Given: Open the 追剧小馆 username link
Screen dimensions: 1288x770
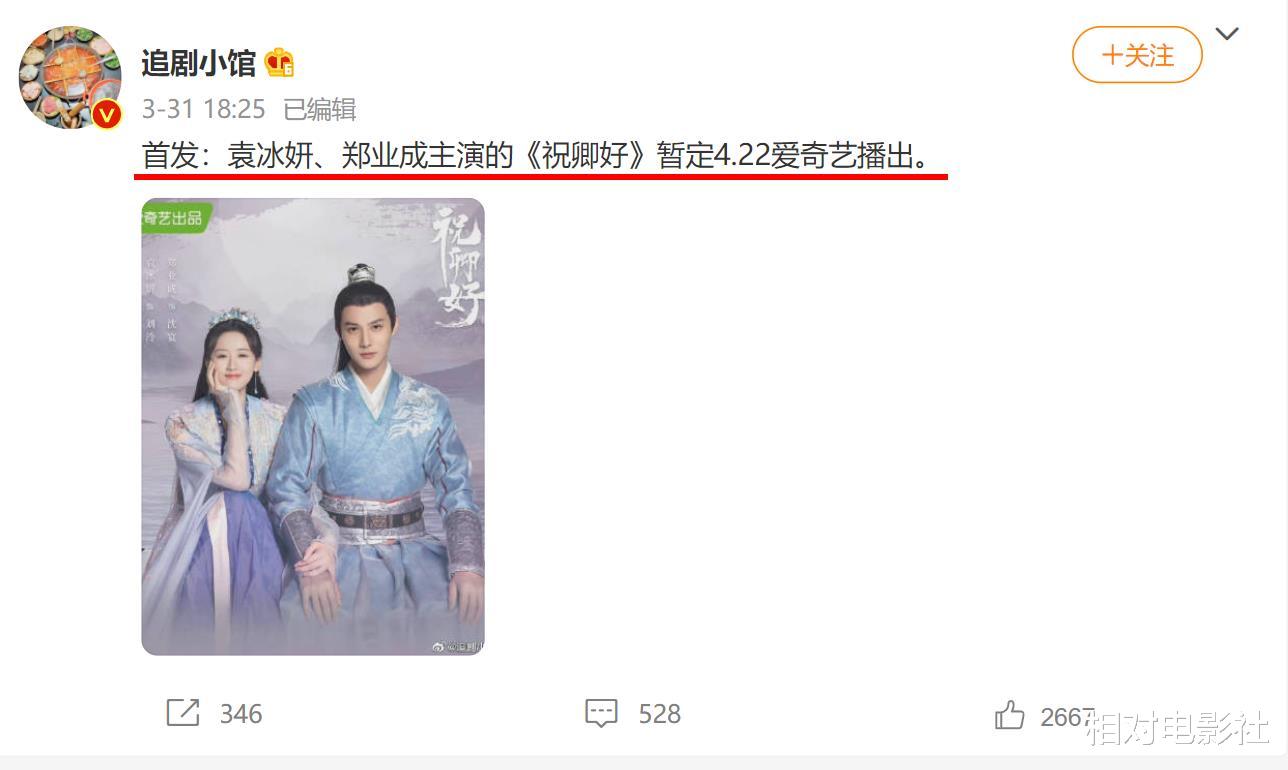Looking at the screenshot, I should click(198, 63).
